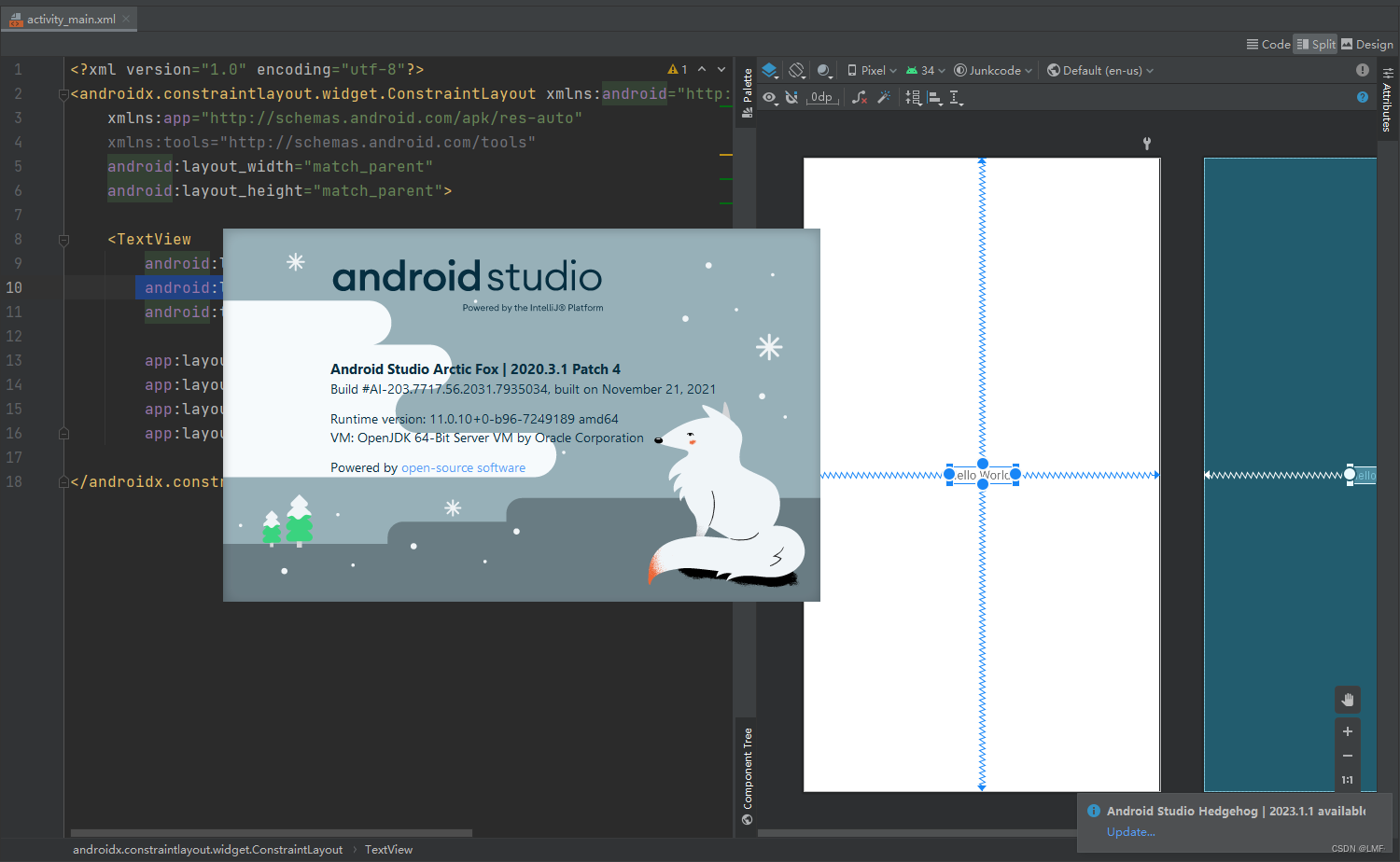Switch to Design view mode
Viewport: 1400px width, 862px height.
[1367, 44]
